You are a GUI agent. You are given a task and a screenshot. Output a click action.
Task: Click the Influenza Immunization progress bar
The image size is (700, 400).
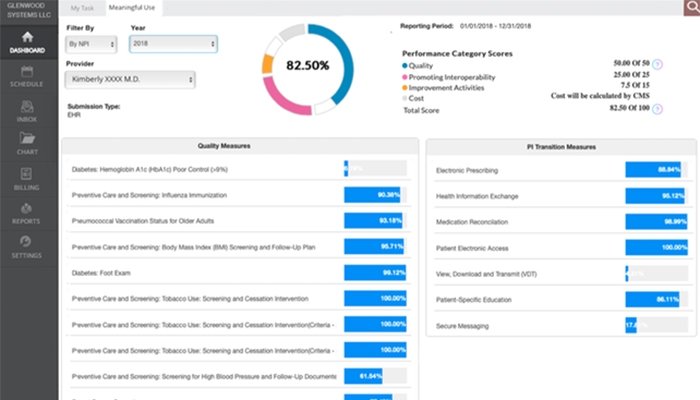tap(374, 195)
